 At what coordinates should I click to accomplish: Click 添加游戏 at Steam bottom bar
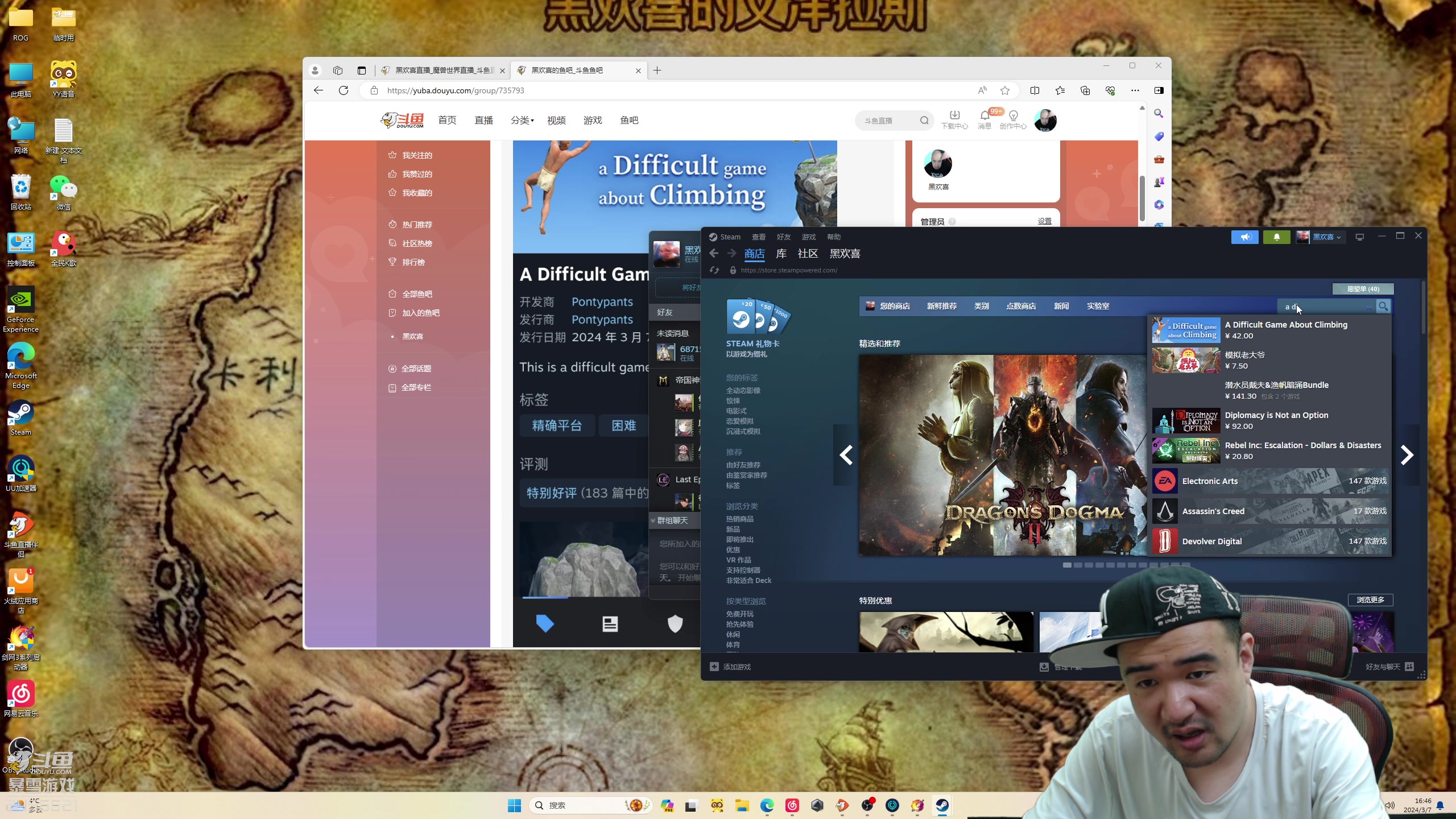(731, 667)
